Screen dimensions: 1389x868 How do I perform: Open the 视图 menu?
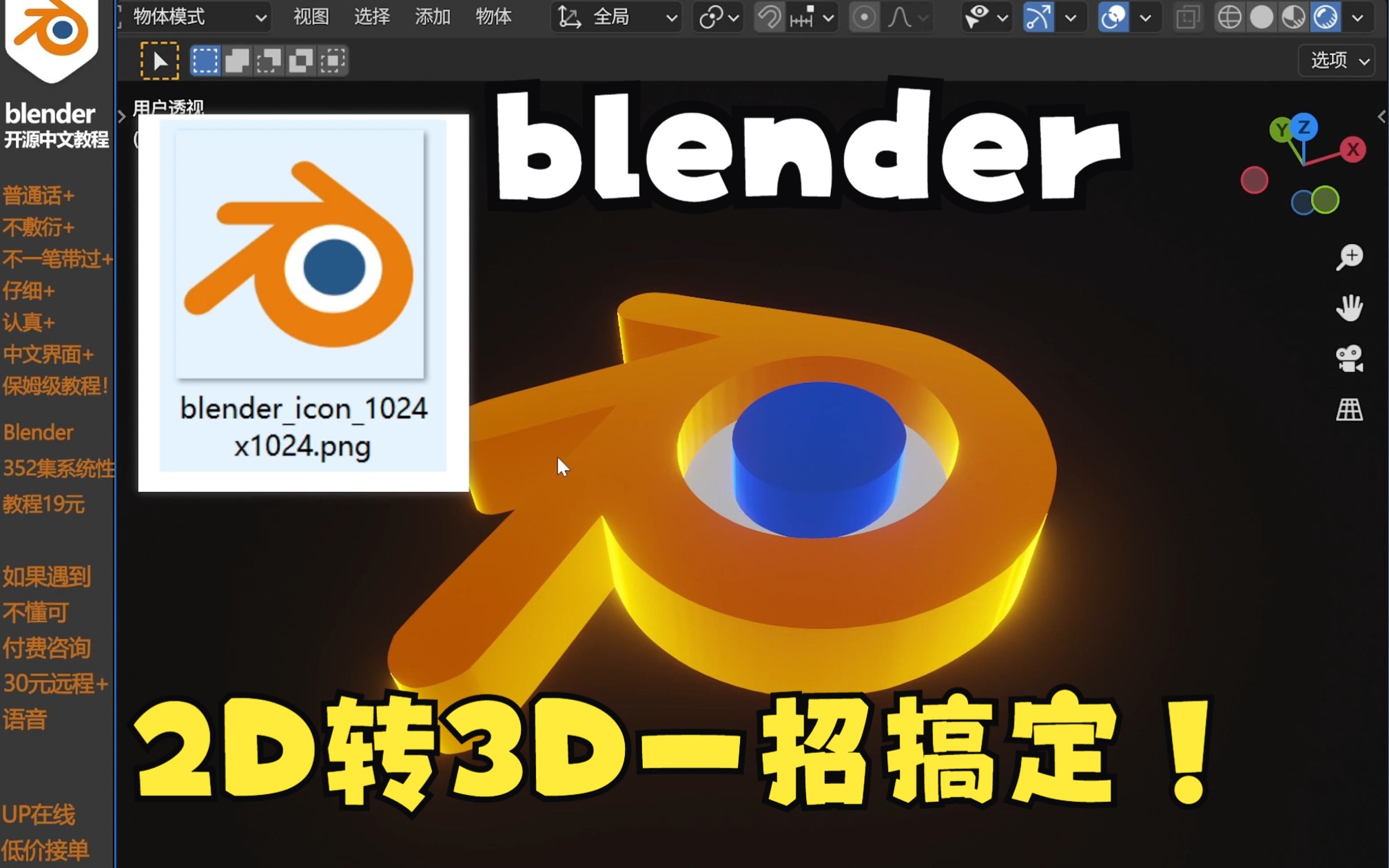tap(311, 17)
